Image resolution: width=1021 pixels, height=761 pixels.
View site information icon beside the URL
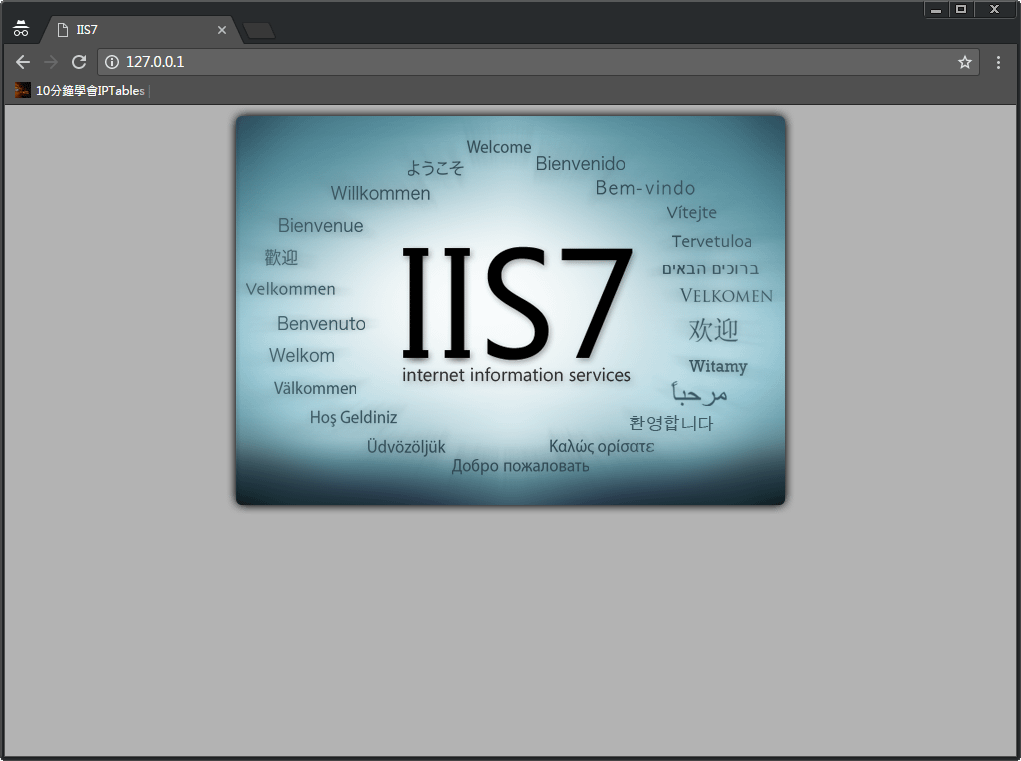112,62
